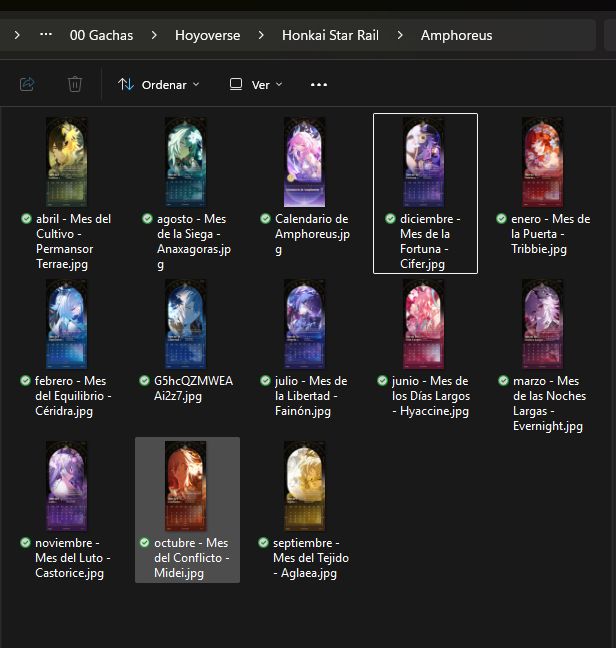
Task: Go to the Hoyoverse folder breadcrumb
Action: (x=207, y=35)
